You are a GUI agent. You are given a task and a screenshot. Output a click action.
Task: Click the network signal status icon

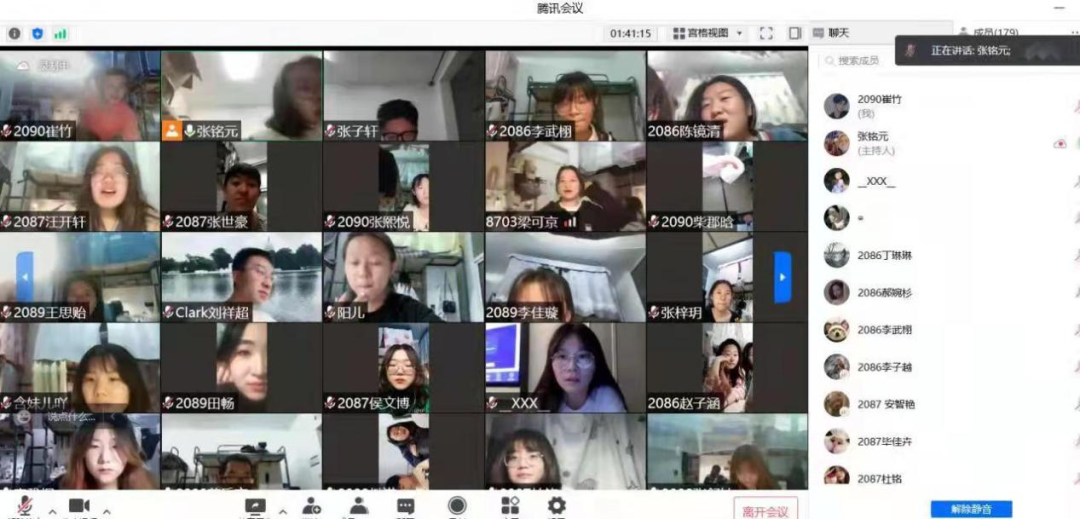pos(60,33)
